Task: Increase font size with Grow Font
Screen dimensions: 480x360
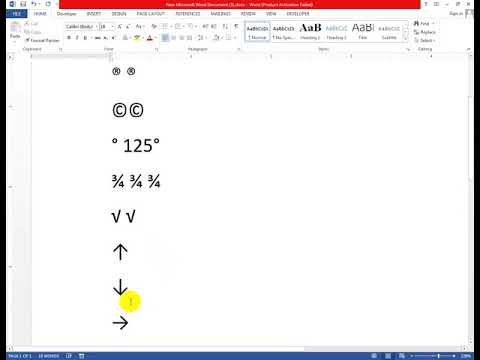Action: (120, 26)
